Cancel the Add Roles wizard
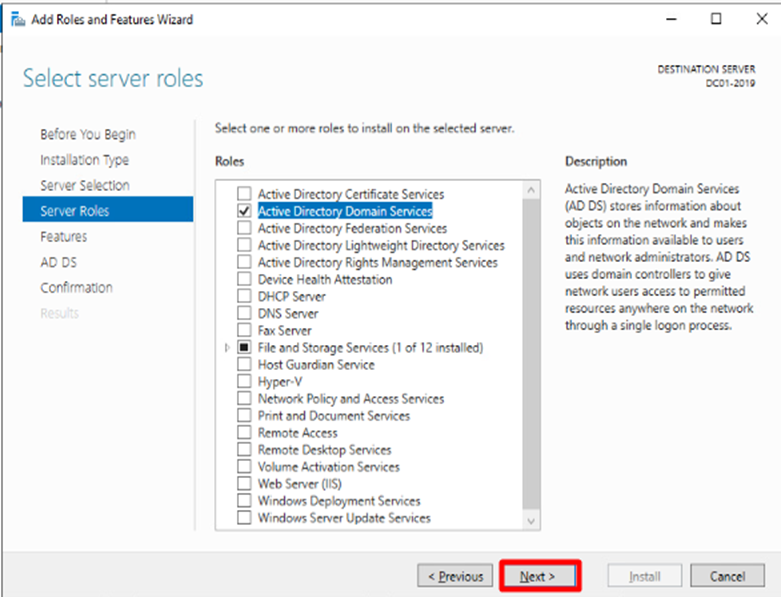Viewport: 781px width, 597px height. [727, 576]
